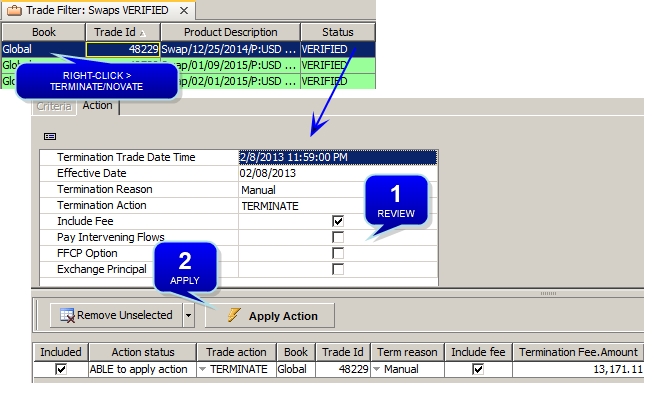The image size is (654, 393).
Task: Open the Trade Filter: Swaps VERIFIED tab
Action: 98,10
